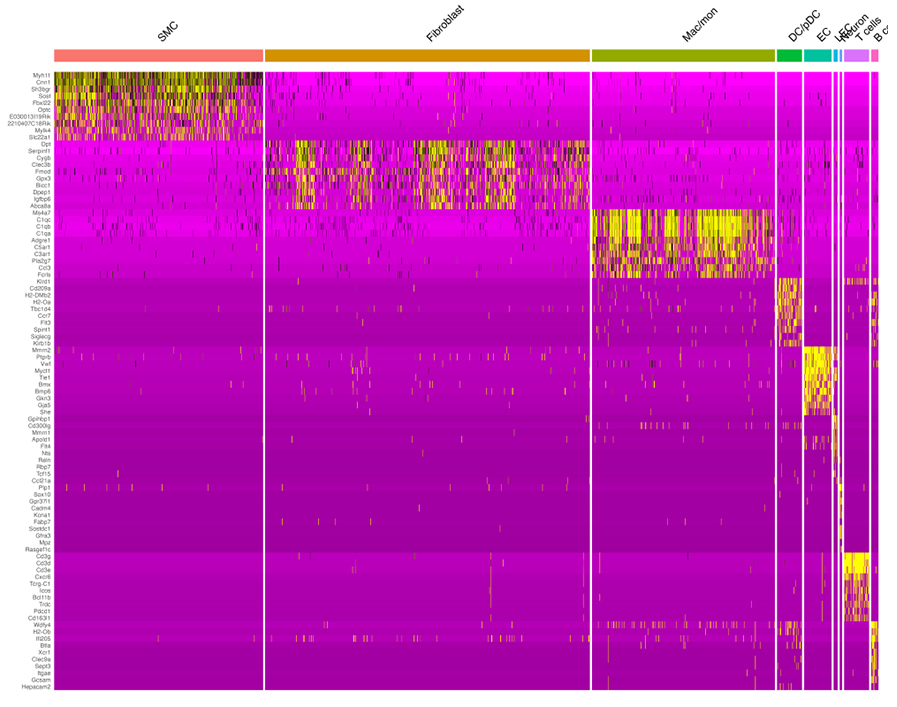Click the Cd209a gene row label
Image resolution: width=897 pixels, height=707 pixels.
39,289
